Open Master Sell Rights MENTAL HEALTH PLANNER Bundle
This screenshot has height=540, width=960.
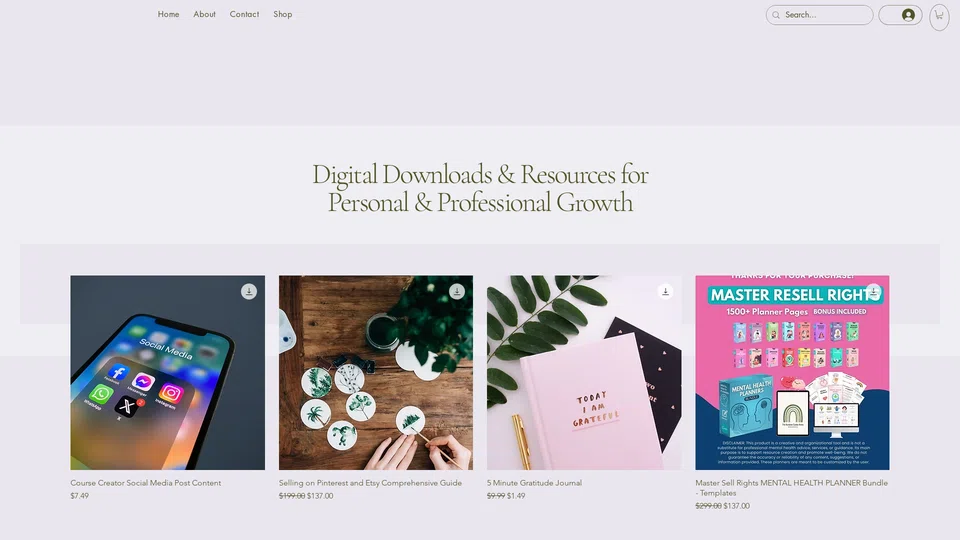click(x=792, y=487)
